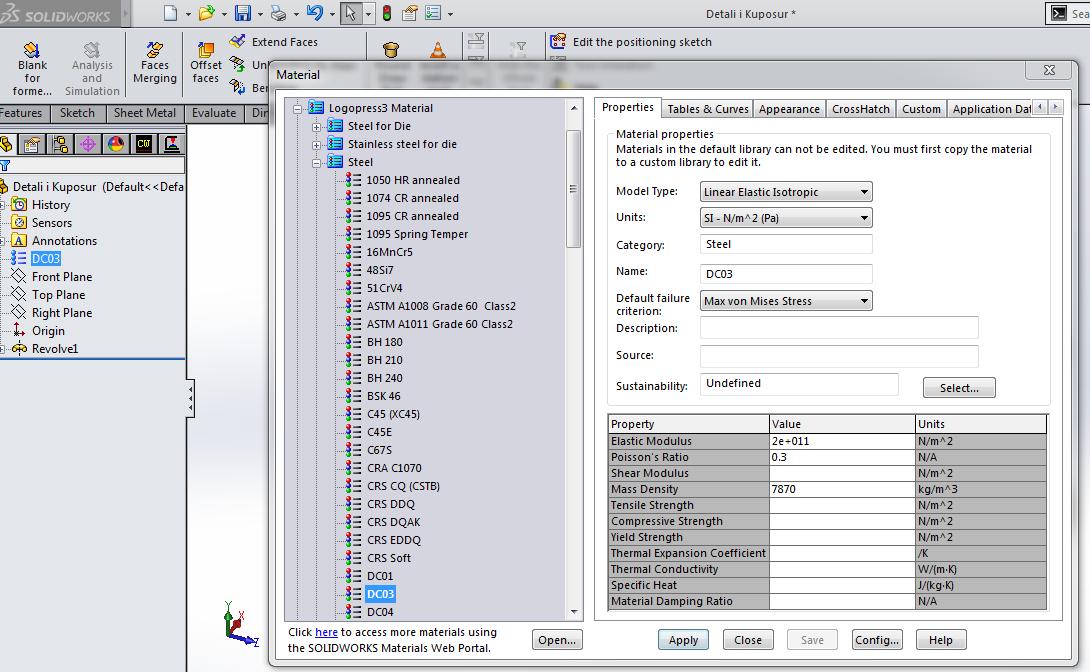Click the Elastic Modulus value cell 2e+011
1090x672 pixels.
(x=842, y=441)
